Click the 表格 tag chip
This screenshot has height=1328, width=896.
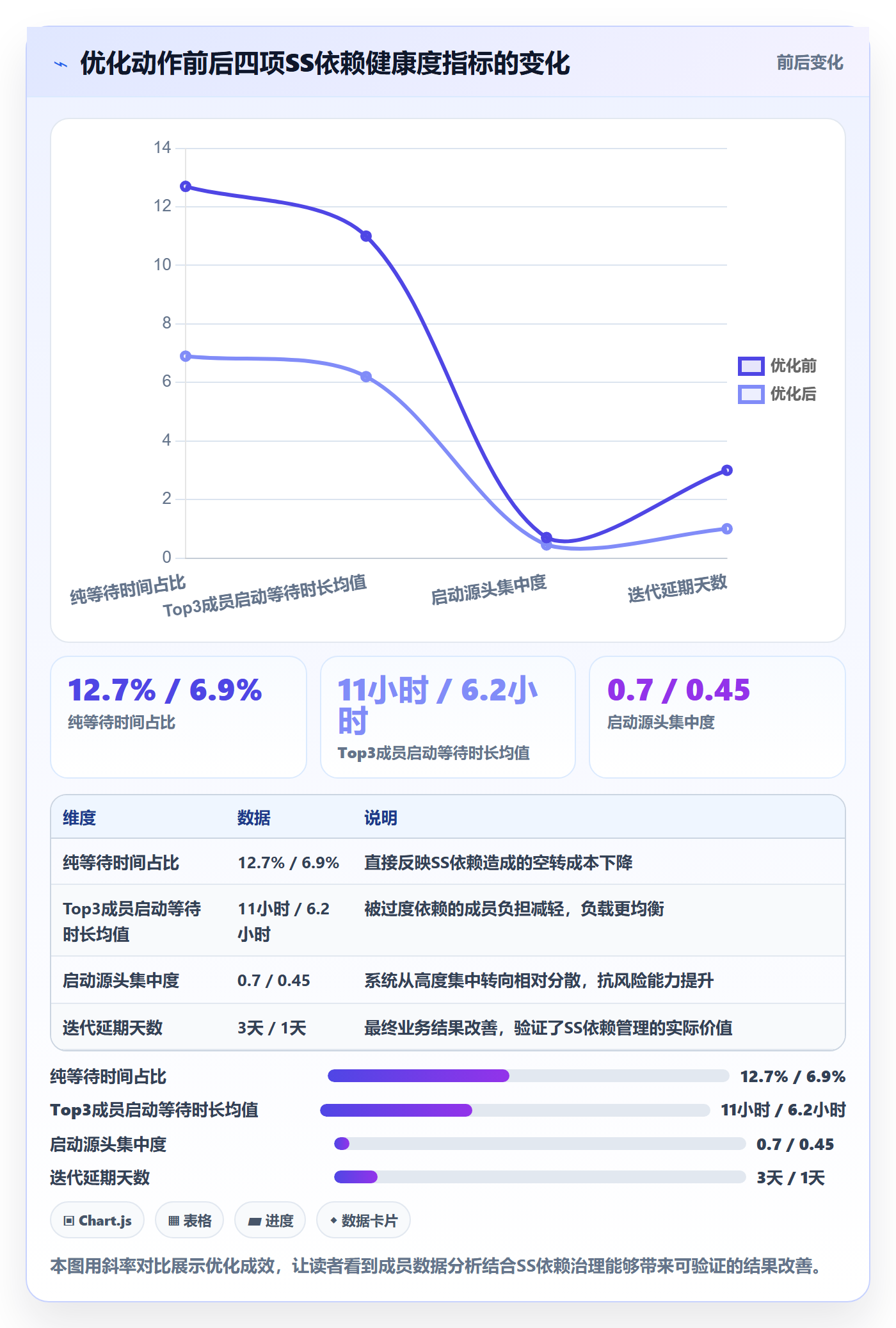[x=189, y=1220]
